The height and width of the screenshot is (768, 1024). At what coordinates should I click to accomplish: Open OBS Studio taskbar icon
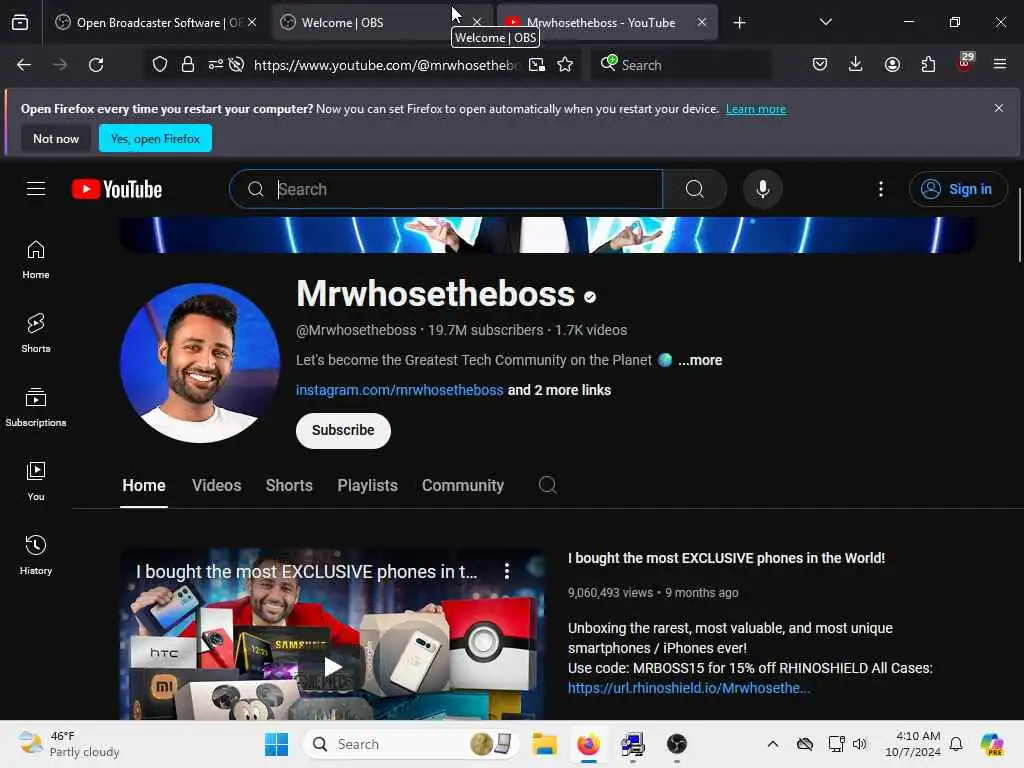[x=677, y=744]
